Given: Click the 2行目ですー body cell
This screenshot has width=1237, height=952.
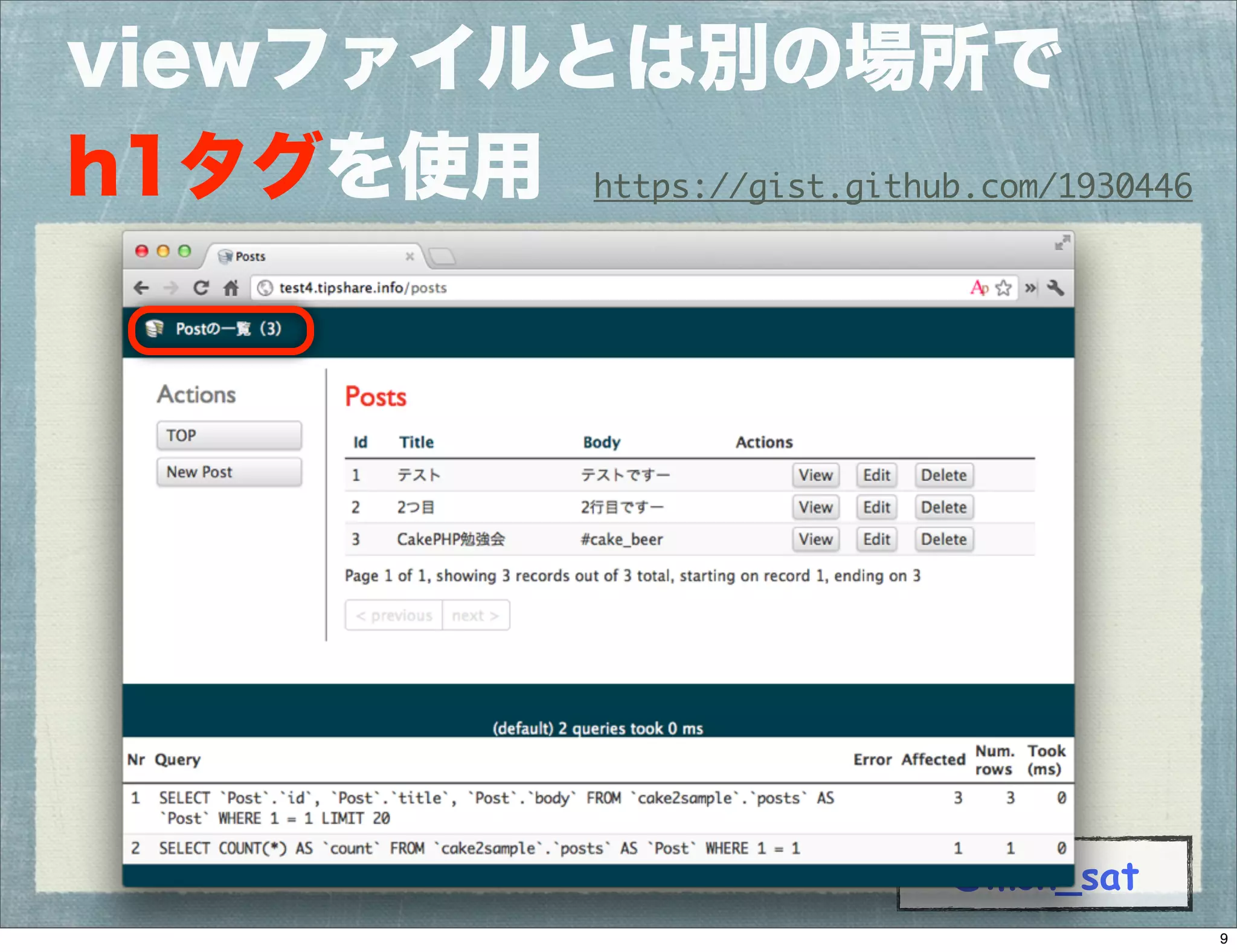Looking at the screenshot, I should tap(622, 507).
